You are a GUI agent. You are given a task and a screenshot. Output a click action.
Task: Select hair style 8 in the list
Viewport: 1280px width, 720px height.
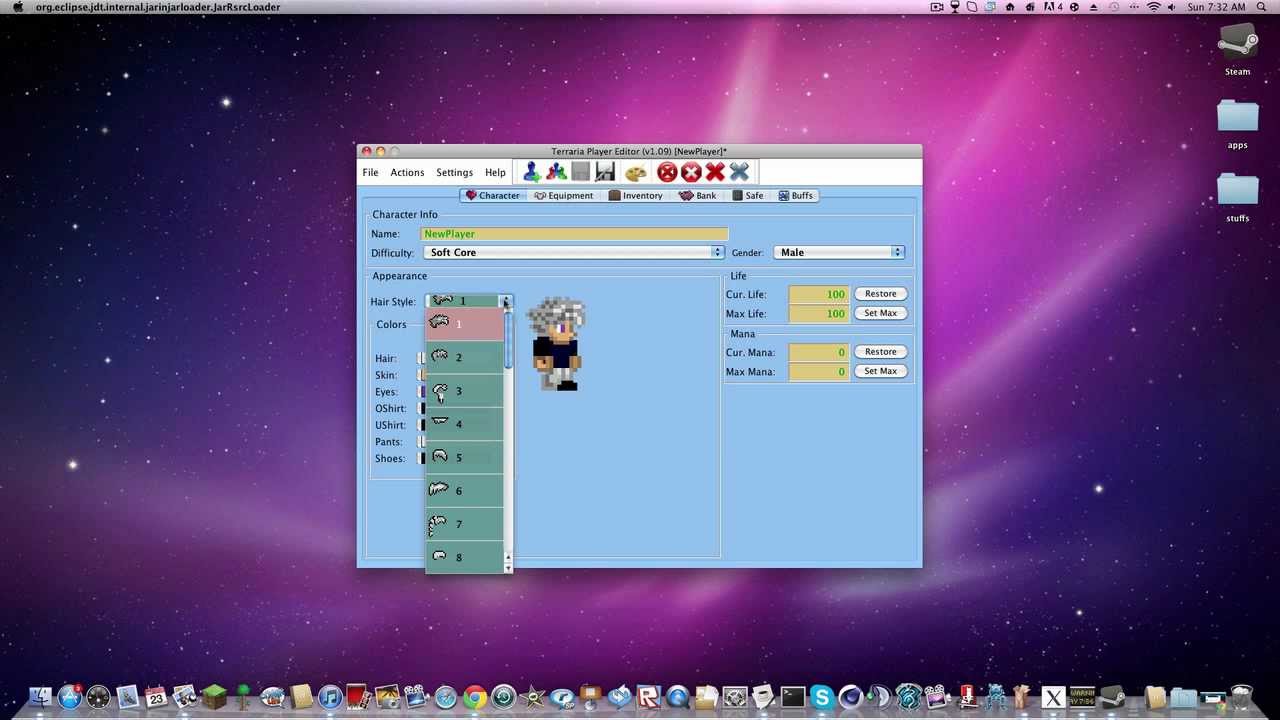pos(465,557)
